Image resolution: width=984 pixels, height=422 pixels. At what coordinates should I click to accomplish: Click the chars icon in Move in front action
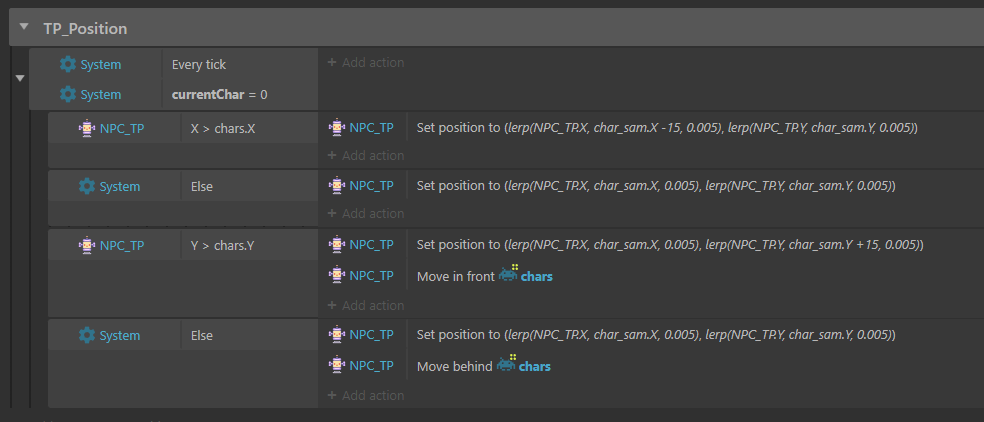click(508, 274)
